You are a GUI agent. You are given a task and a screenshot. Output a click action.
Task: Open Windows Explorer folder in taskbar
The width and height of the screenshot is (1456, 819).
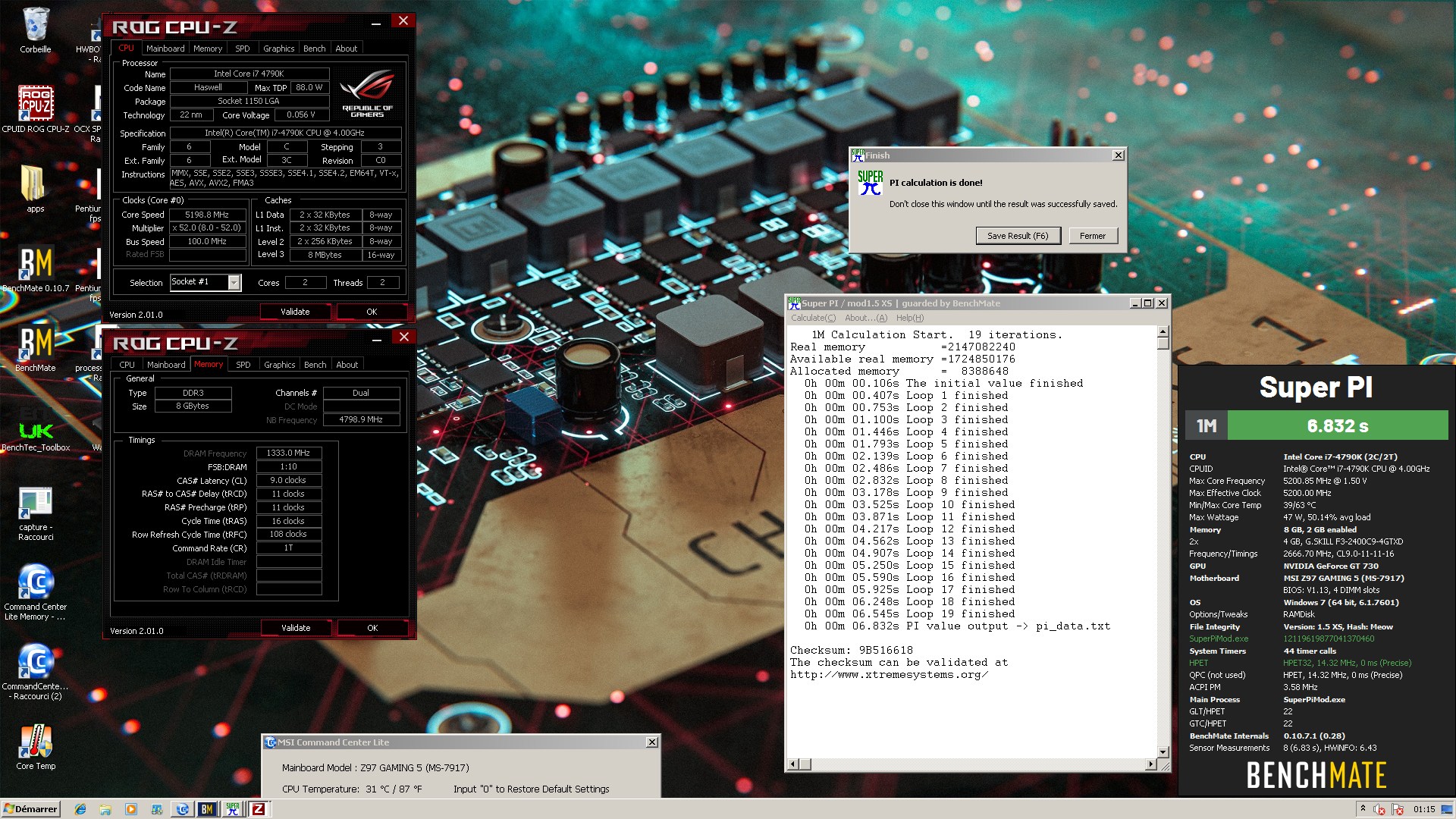pyautogui.click(x=105, y=809)
